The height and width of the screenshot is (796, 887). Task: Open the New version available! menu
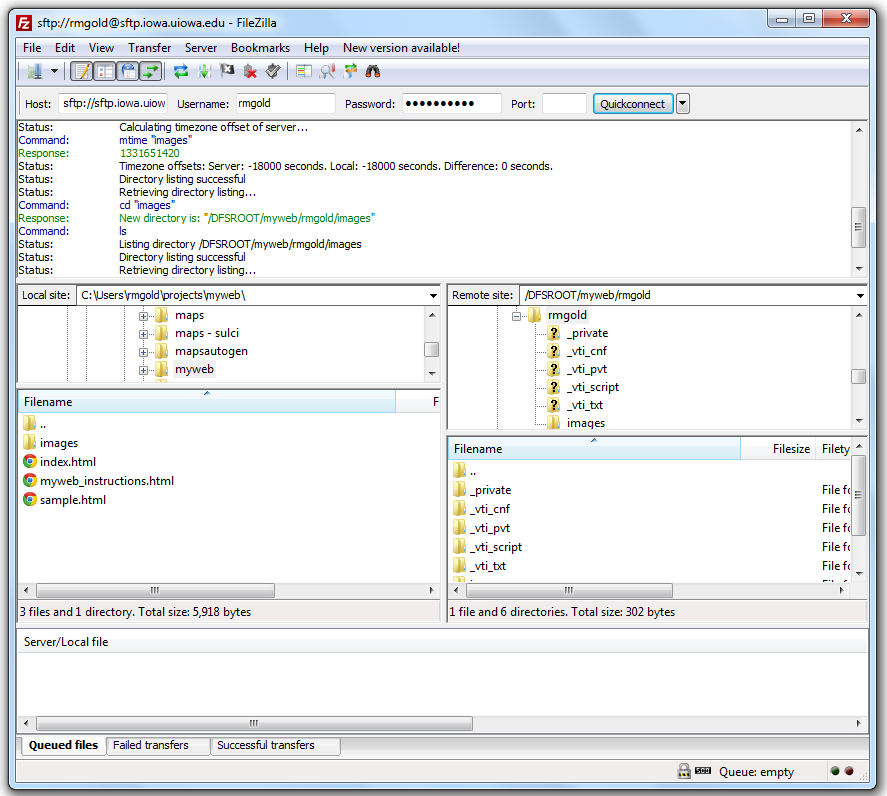[x=401, y=48]
